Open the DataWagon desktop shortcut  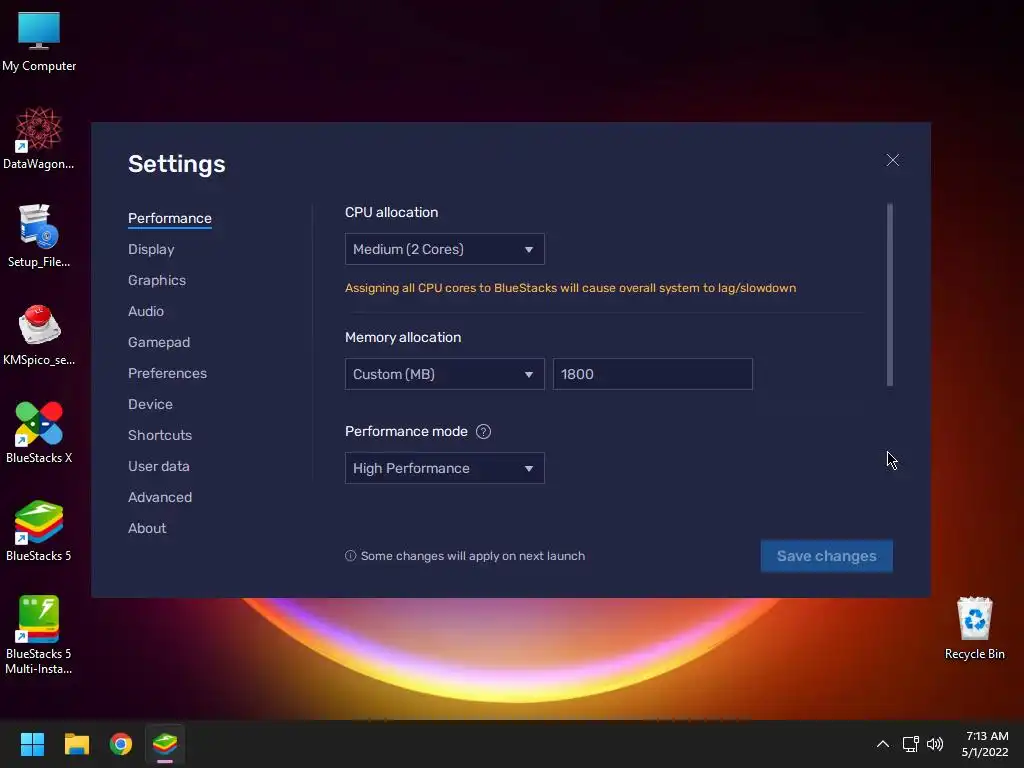[39, 138]
